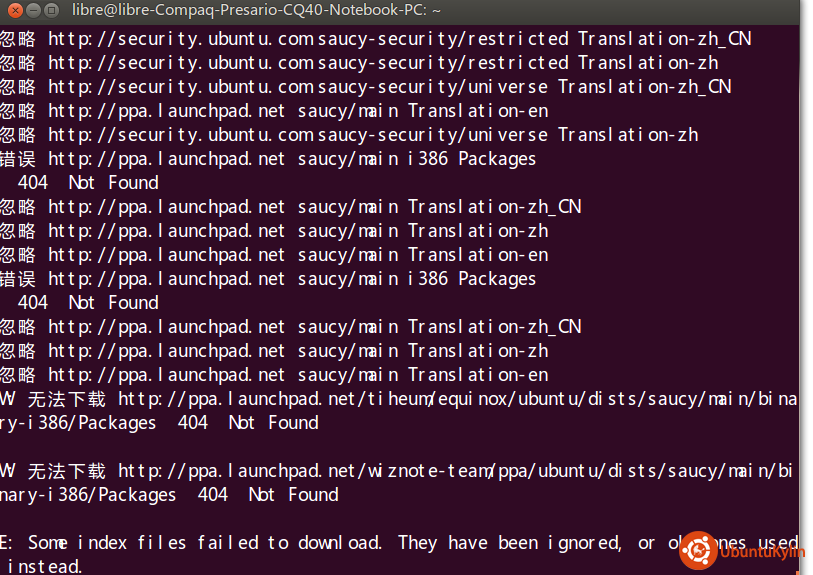This screenshot has height=575, width=813.
Task: Click the text 'binary-i386/Packages 404 Not Found' after wiznote
Action: tap(170, 495)
